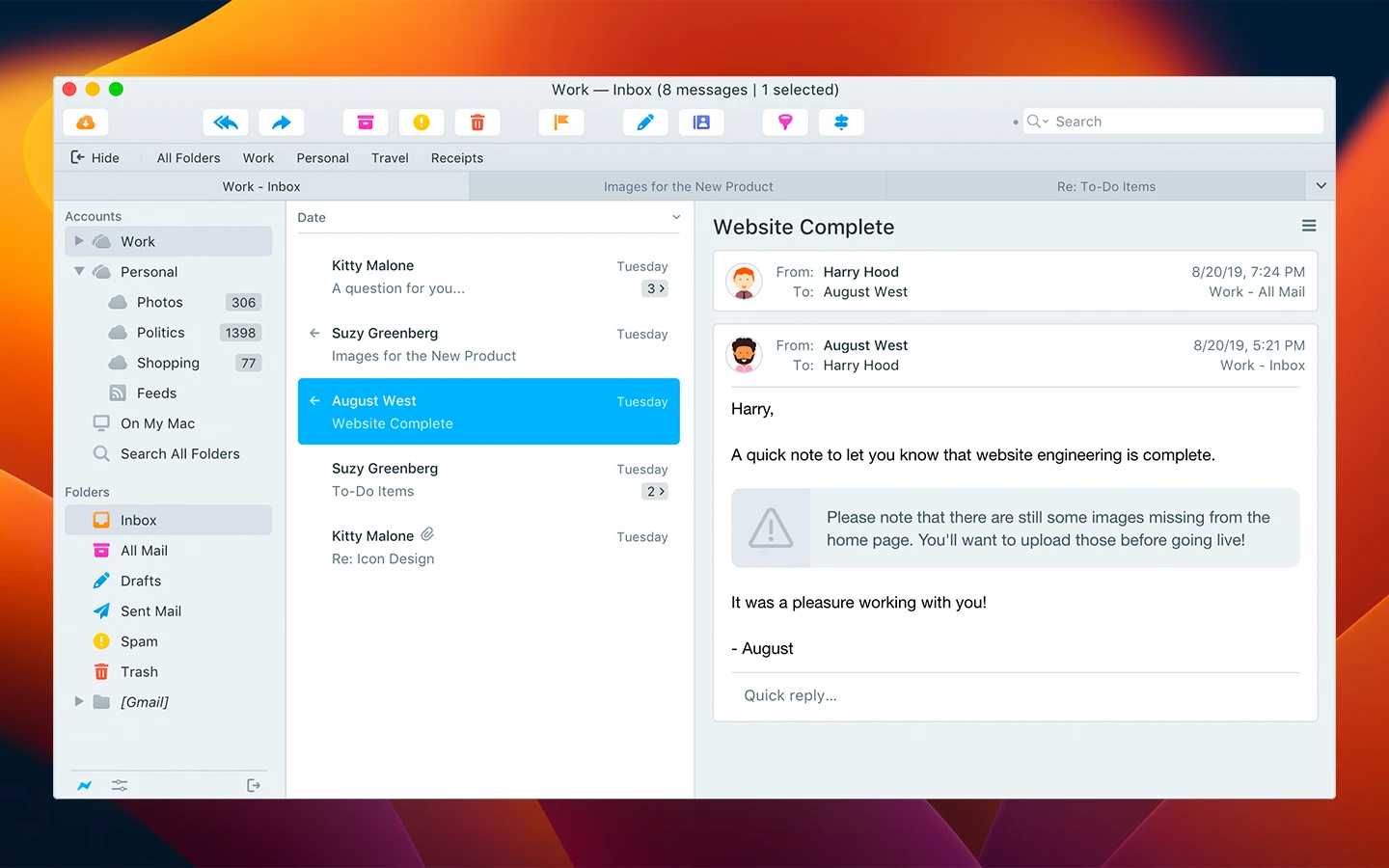Image resolution: width=1389 pixels, height=868 pixels.
Task: Collapse the Personal account disclosure triangle
Action: 79,272
